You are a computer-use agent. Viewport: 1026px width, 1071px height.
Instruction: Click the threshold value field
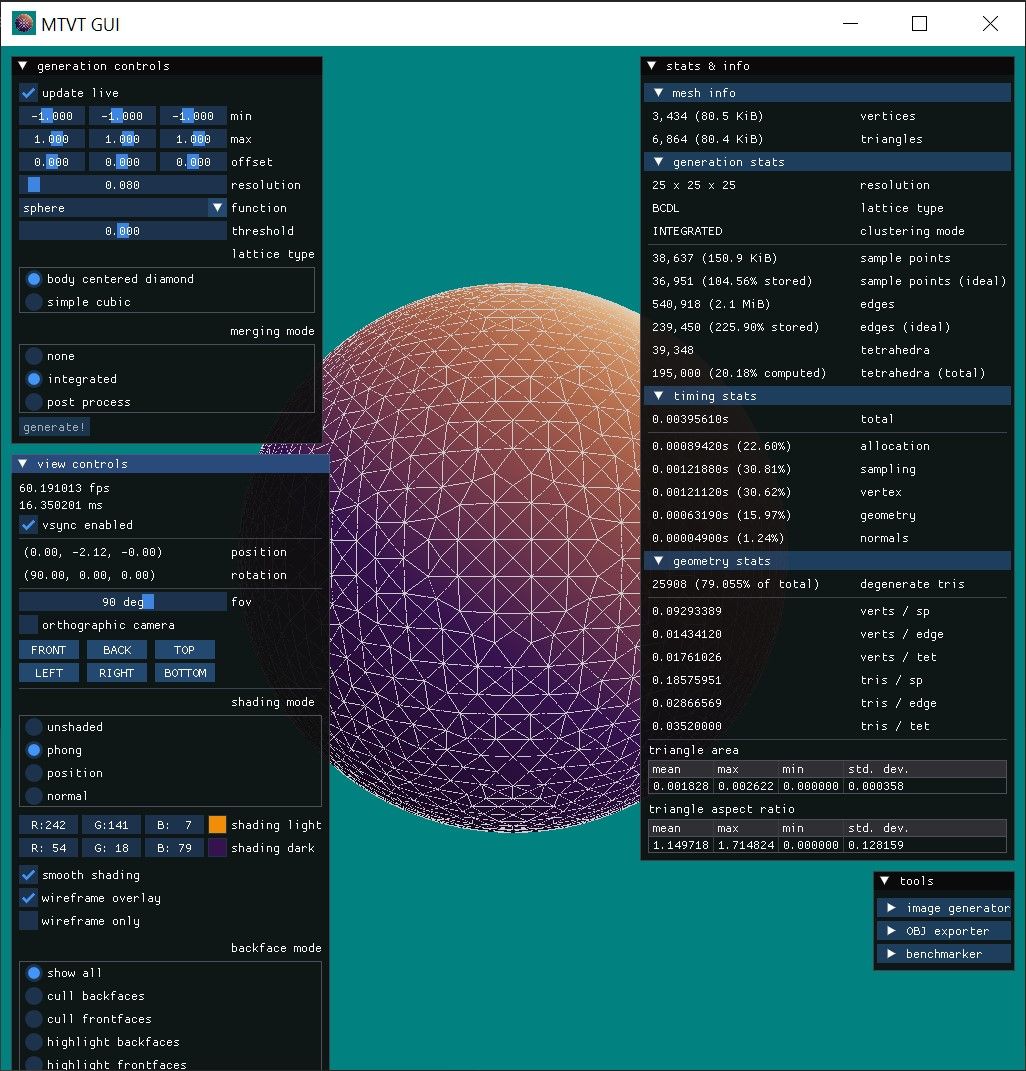(x=123, y=231)
